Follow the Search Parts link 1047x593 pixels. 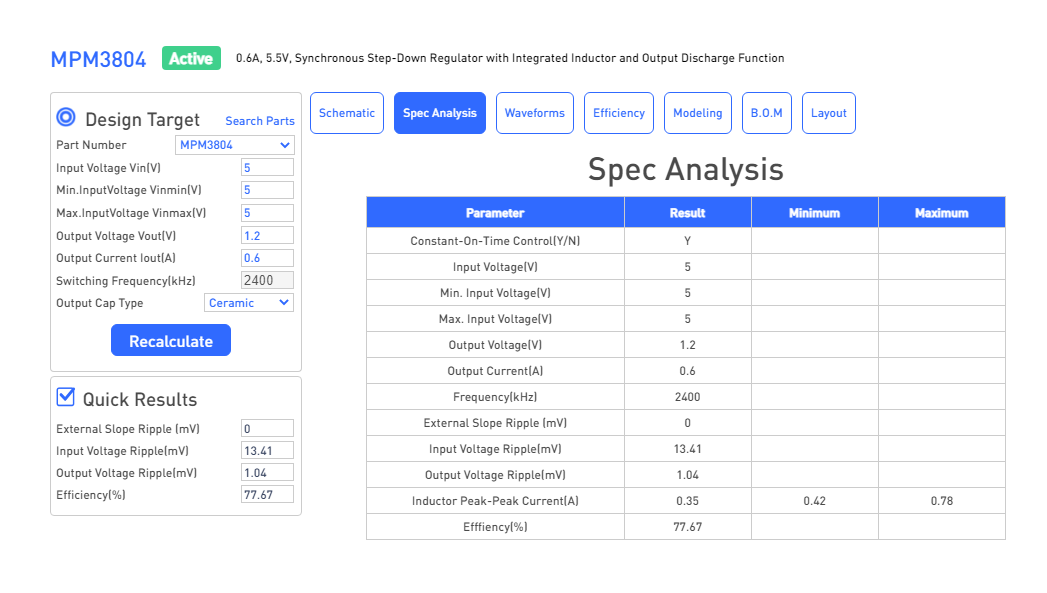tap(260, 121)
